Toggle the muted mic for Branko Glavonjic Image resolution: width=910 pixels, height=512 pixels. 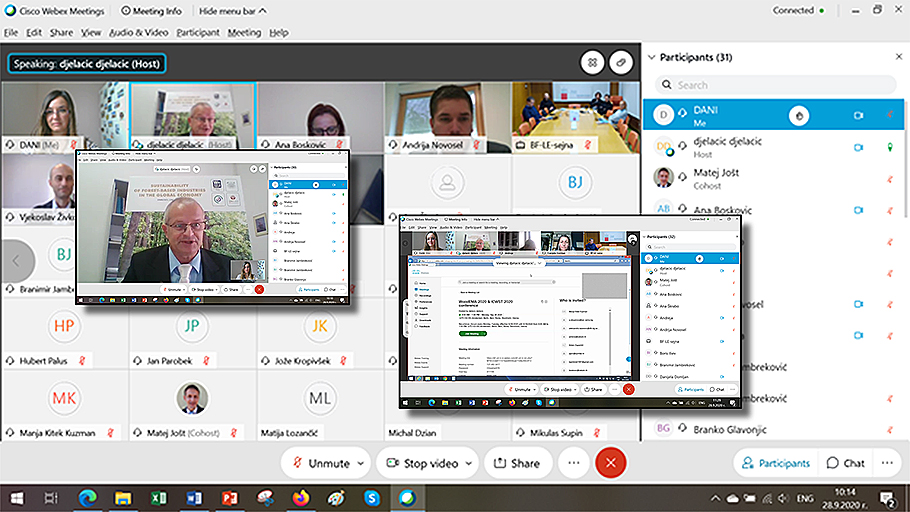(890, 430)
